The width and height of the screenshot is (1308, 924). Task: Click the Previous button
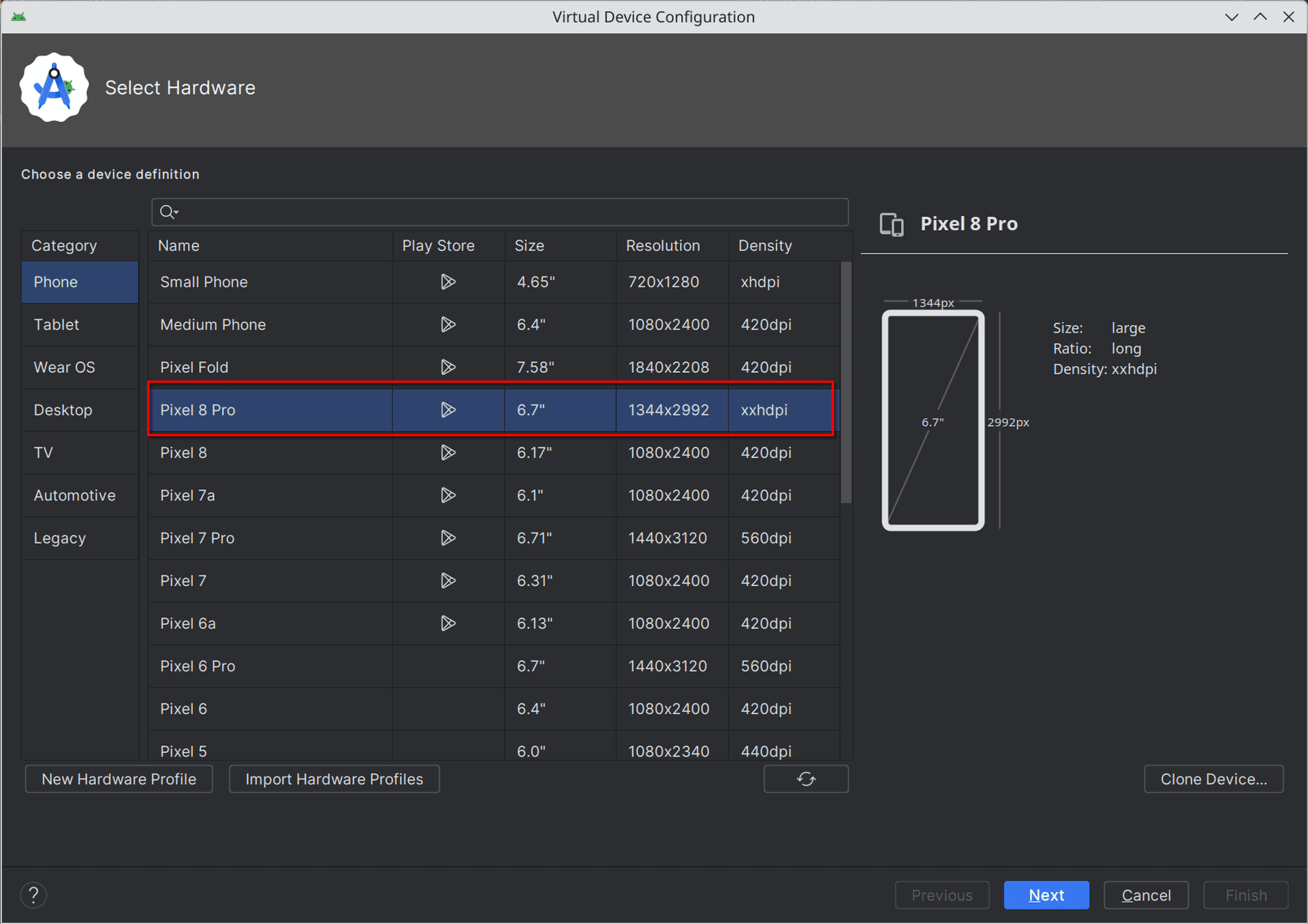942,895
